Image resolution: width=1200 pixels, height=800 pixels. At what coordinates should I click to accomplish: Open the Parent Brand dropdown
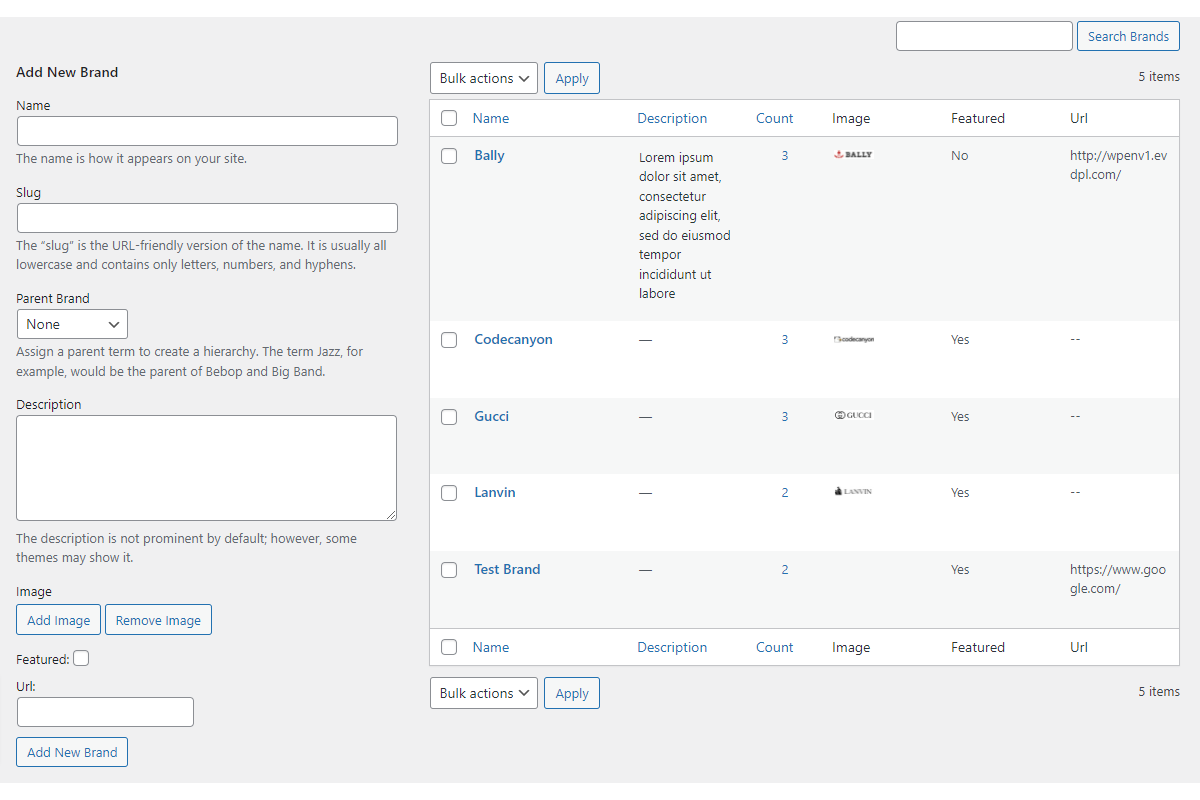(72, 324)
